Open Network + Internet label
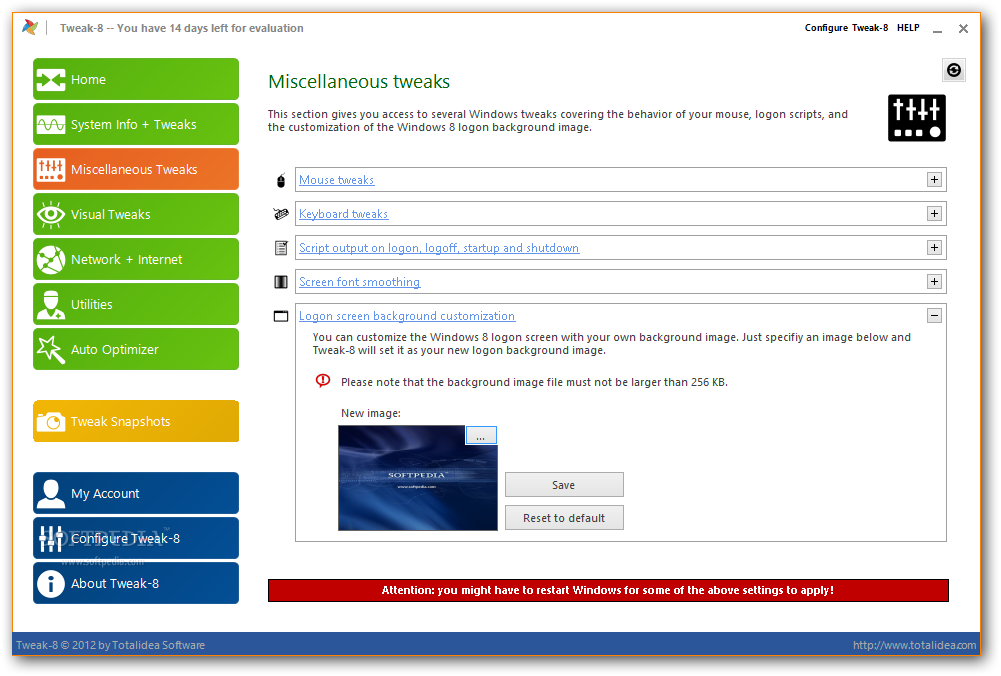 pyautogui.click(x=126, y=260)
